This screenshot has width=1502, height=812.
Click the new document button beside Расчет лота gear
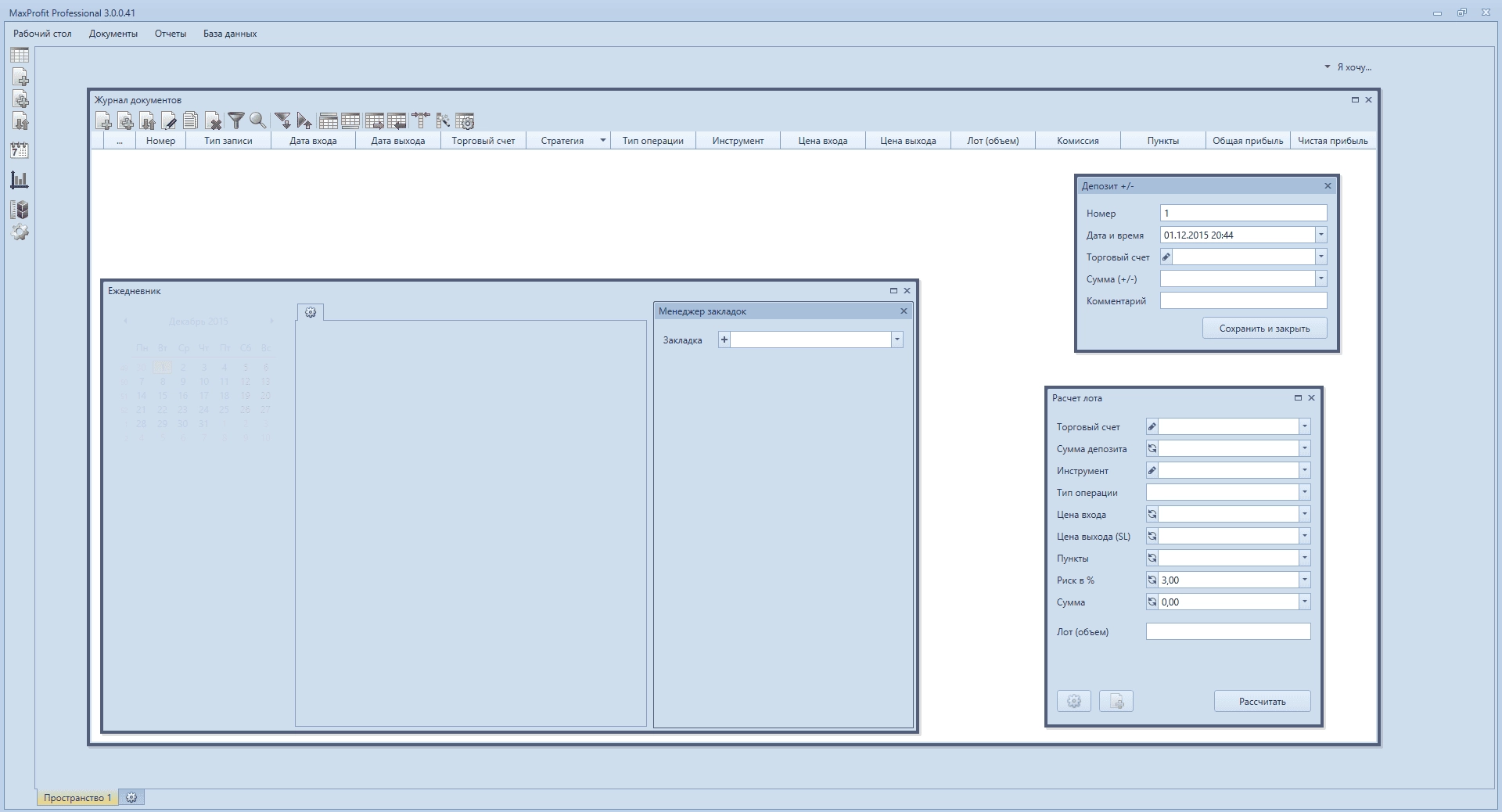[x=1116, y=701]
